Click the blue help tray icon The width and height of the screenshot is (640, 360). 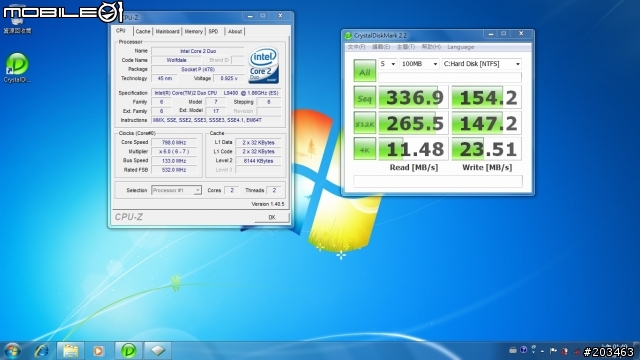click(x=523, y=350)
